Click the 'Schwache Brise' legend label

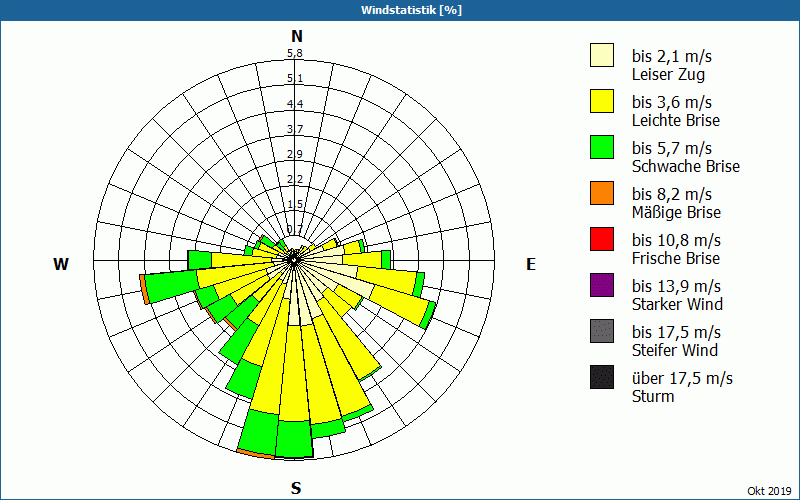click(686, 166)
